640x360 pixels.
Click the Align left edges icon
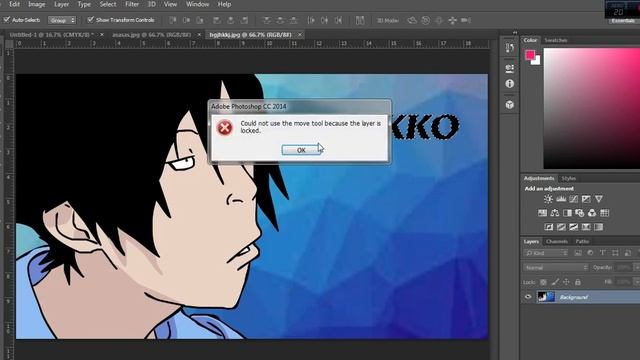pyautogui.click(x=217, y=20)
